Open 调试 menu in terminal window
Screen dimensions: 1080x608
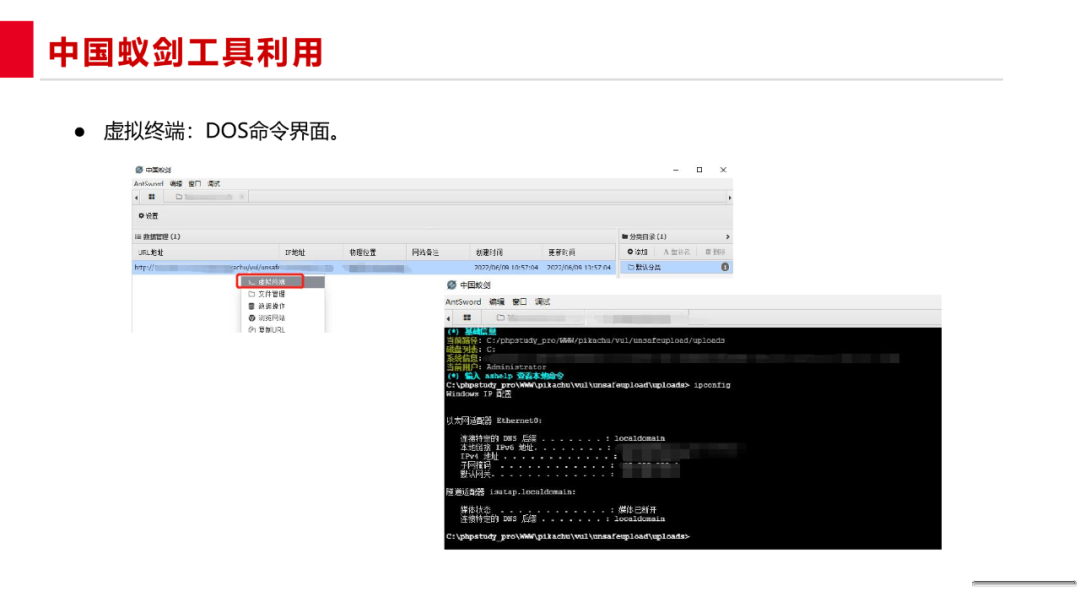point(542,302)
